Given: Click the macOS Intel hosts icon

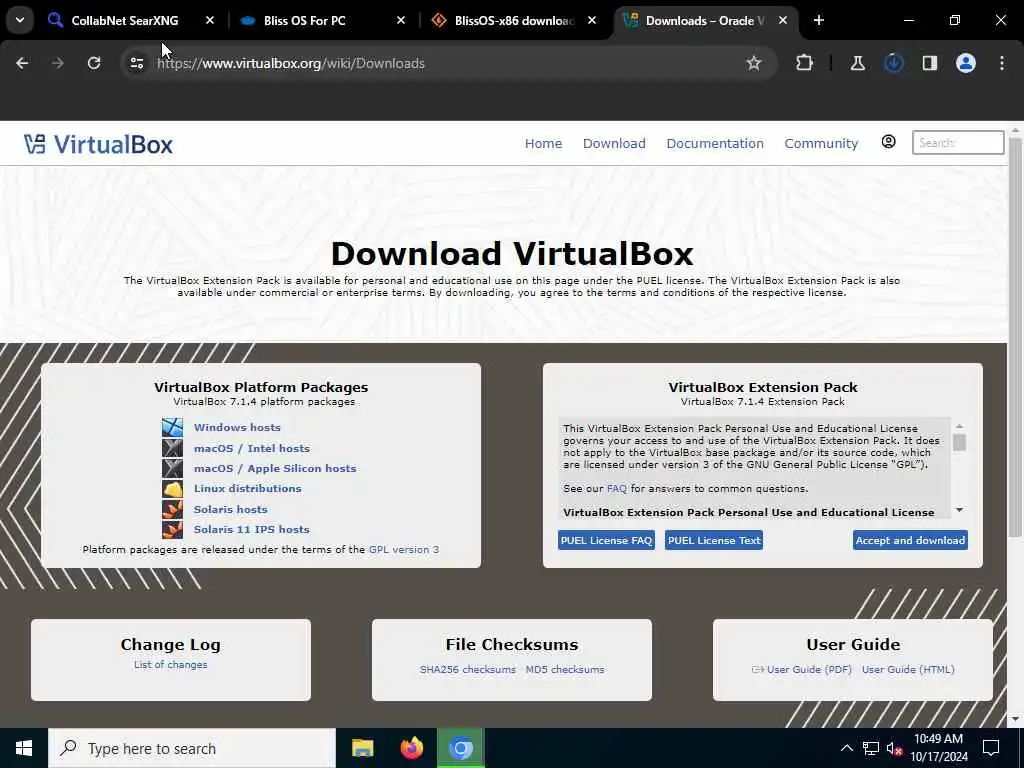Looking at the screenshot, I should 172,448.
